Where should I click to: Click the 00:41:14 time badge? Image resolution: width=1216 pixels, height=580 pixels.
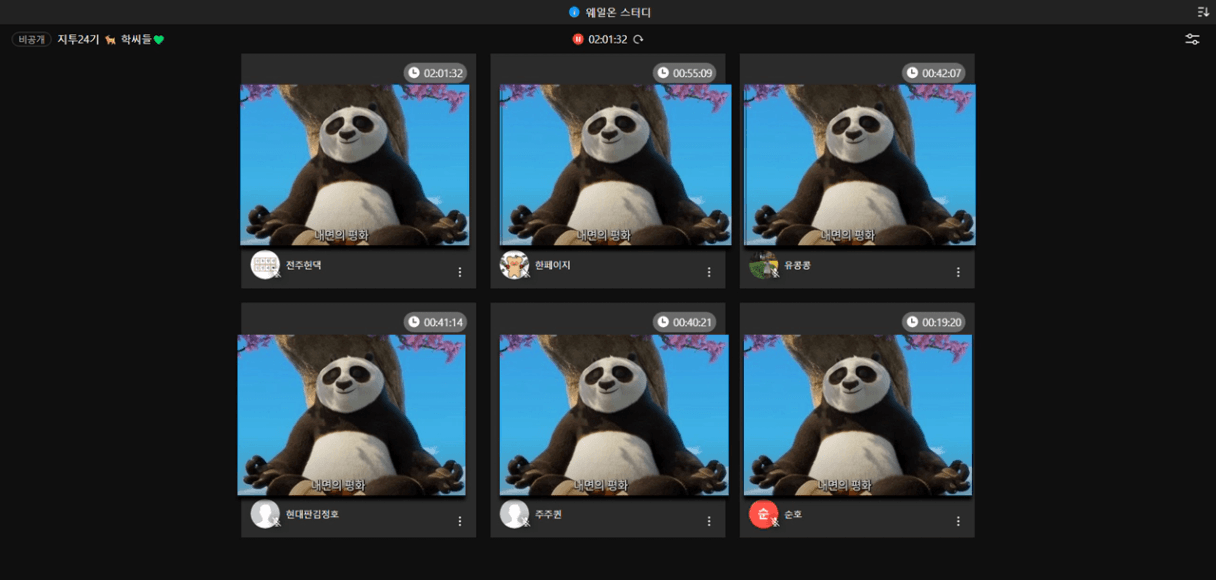point(435,322)
